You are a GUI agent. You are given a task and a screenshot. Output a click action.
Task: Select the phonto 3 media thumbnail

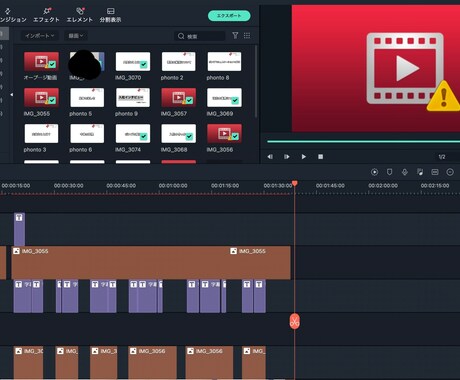41,133
